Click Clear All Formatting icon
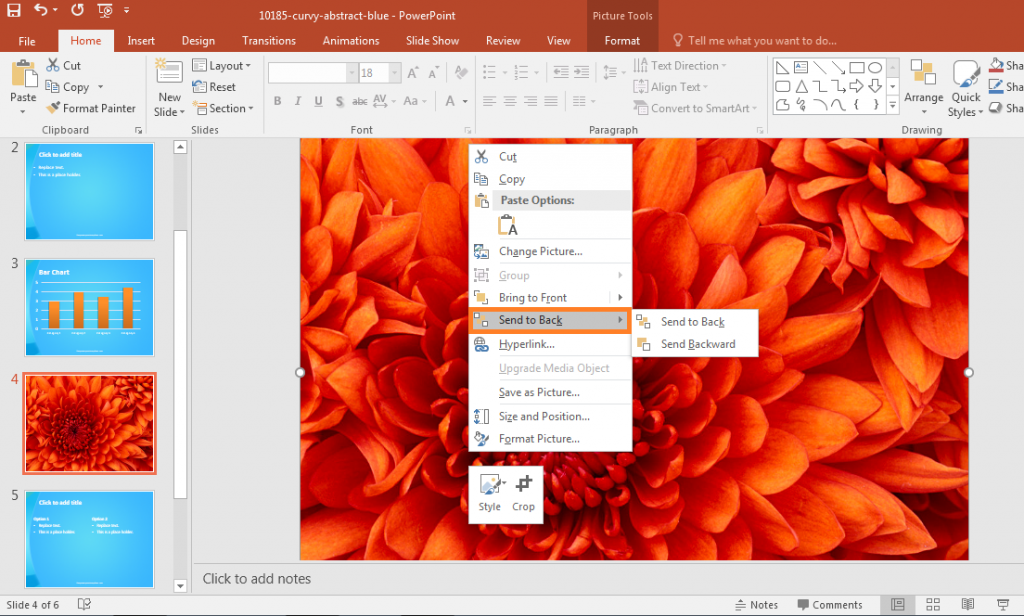Viewport: 1024px width, 616px height. coord(461,73)
